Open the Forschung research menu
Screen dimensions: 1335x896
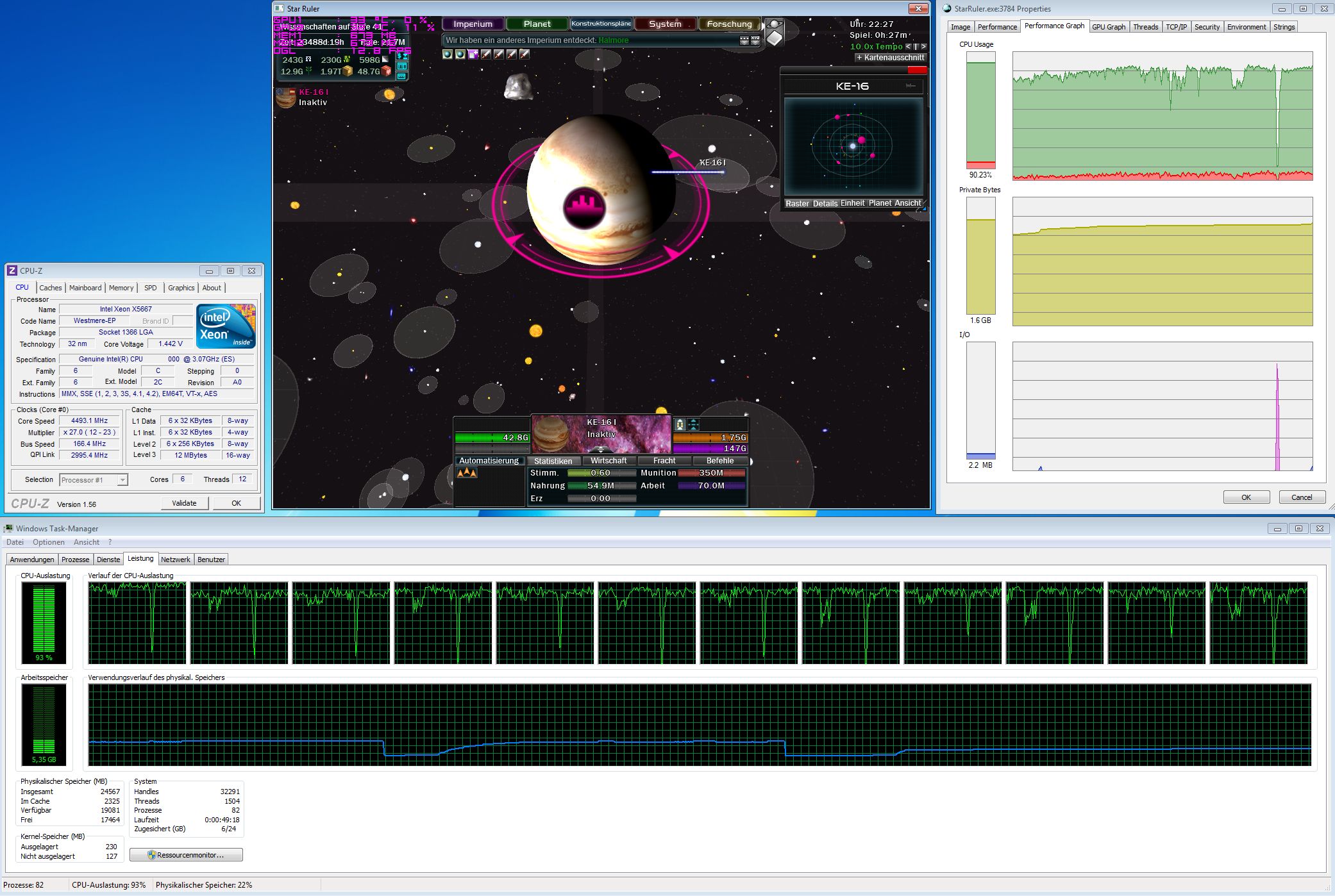tap(728, 24)
